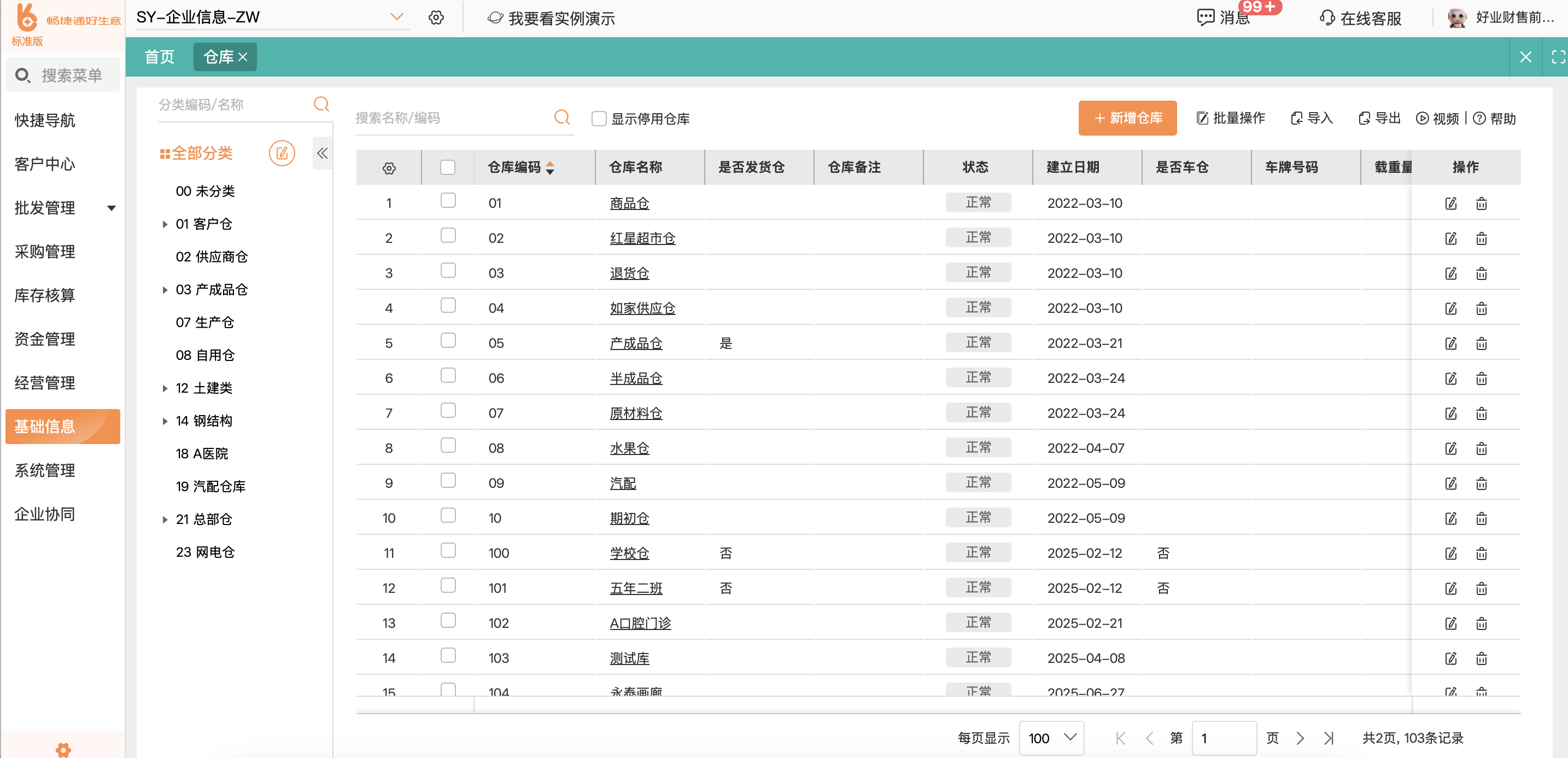The image size is (1568, 758).
Task: Open the SY-企业信息-ZW account dropdown
Action: pos(396,17)
